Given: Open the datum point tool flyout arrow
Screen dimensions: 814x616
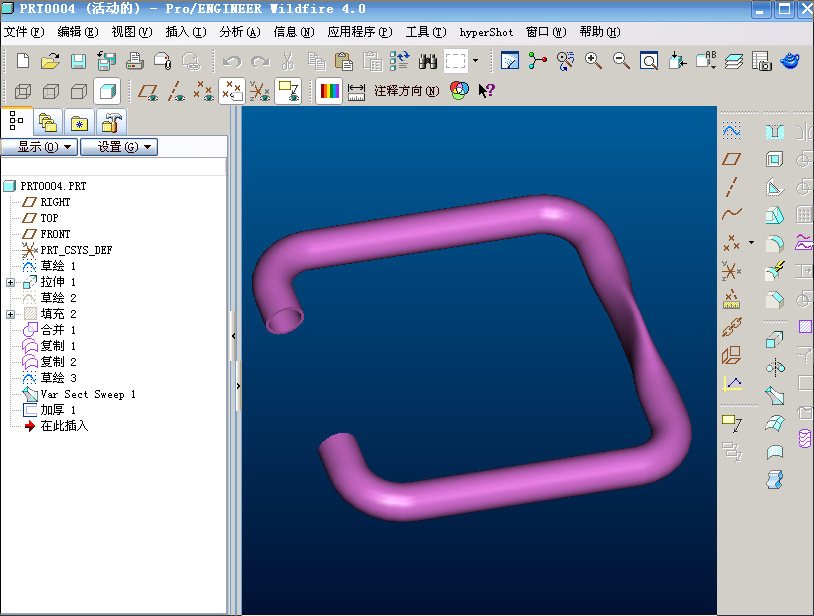Looking at the screenshot, I should pyautogui.click(x=751, y=242).
